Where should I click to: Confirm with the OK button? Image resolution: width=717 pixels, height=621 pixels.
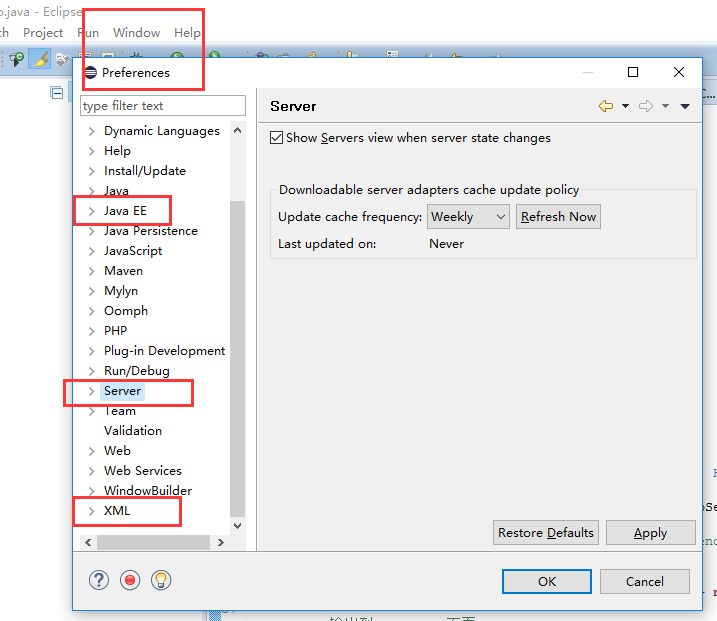[x=547, y=581]
